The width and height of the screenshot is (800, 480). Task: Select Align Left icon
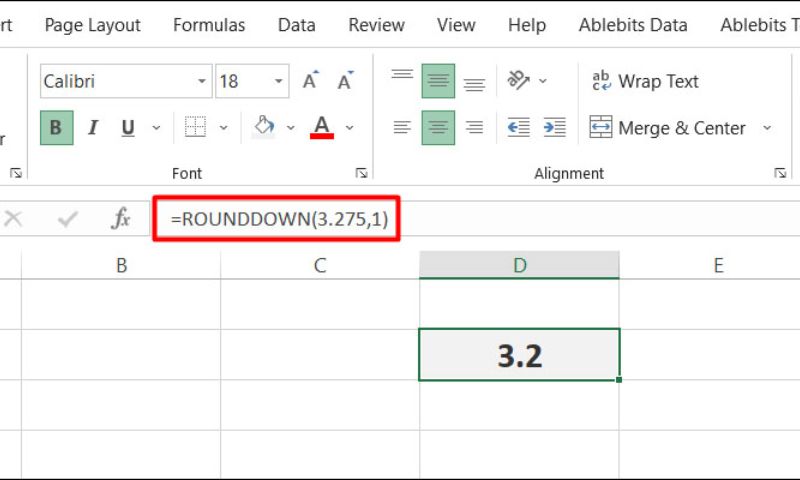point(402,128)
